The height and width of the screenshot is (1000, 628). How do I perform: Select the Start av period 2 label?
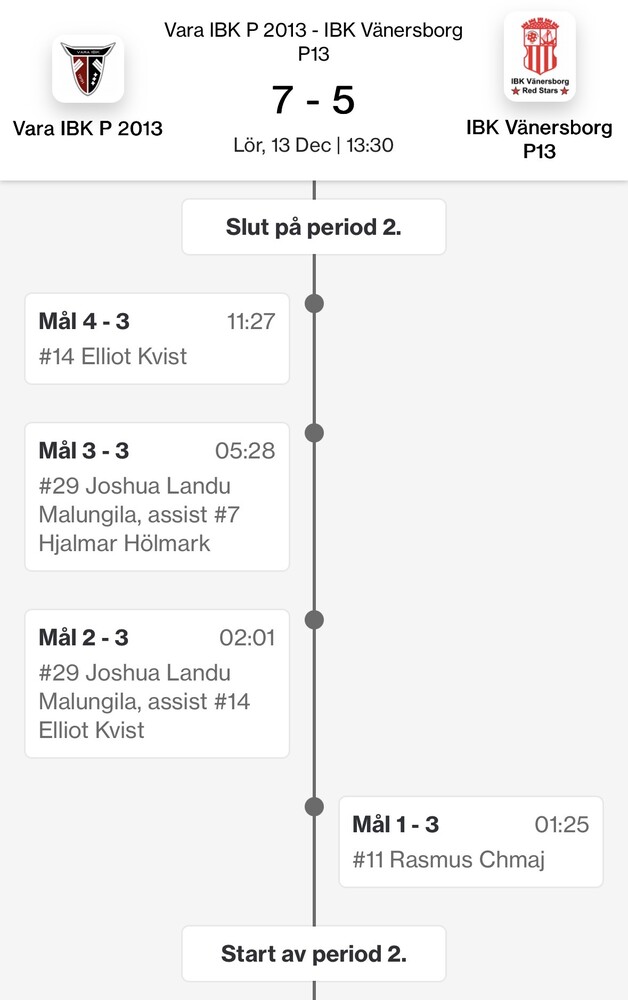click(x=313, y=953)
